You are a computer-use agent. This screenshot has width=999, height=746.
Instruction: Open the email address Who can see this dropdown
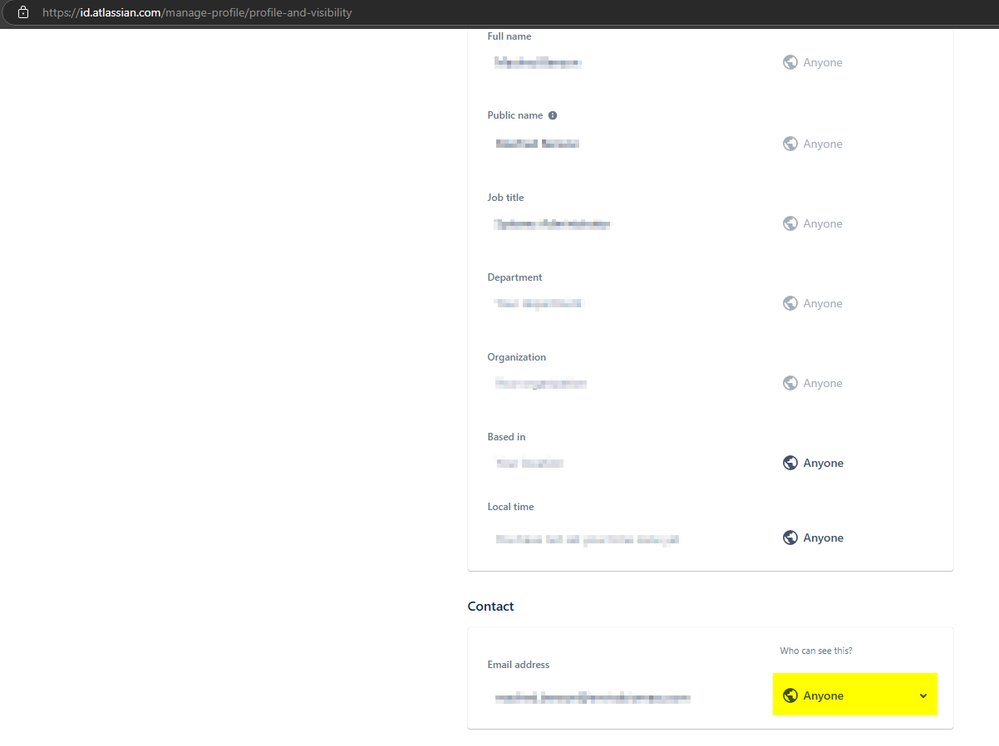point(854,695)
